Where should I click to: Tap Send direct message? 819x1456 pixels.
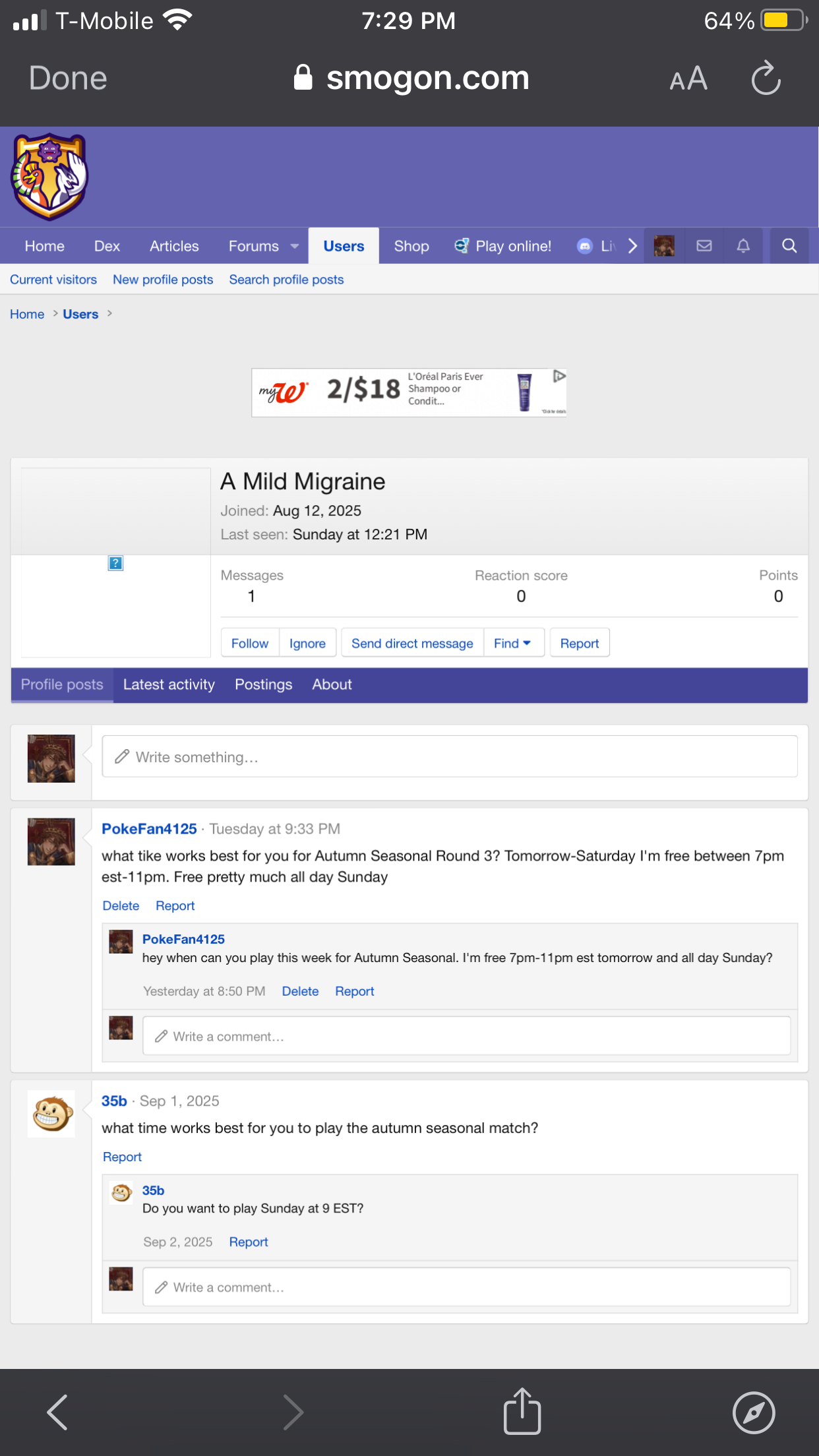pos(412,643)
